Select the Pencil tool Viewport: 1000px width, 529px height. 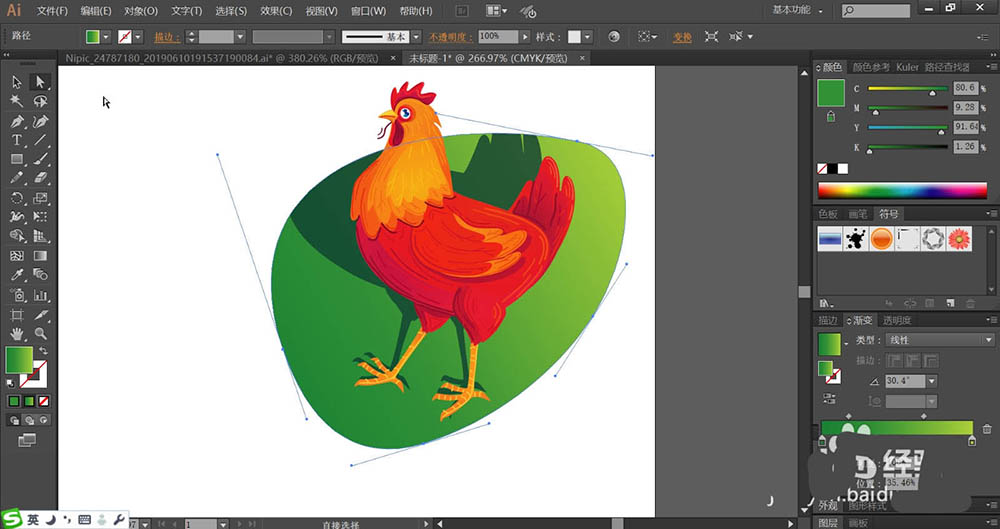(17, 178)
